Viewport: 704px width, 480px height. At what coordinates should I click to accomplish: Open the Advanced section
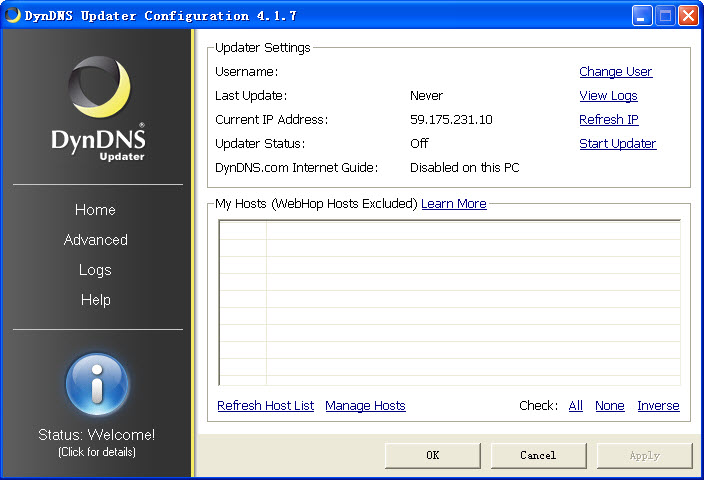click(x=96, y=240)
